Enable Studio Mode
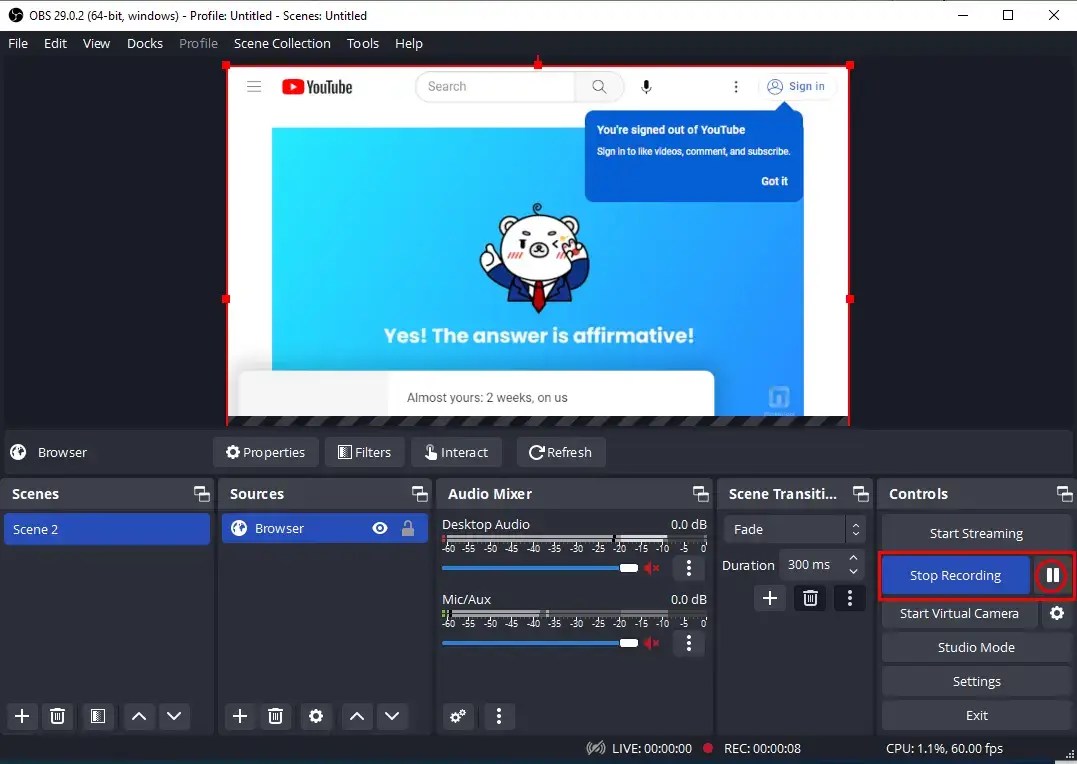Screen dimensions: 1077x764 975,647
